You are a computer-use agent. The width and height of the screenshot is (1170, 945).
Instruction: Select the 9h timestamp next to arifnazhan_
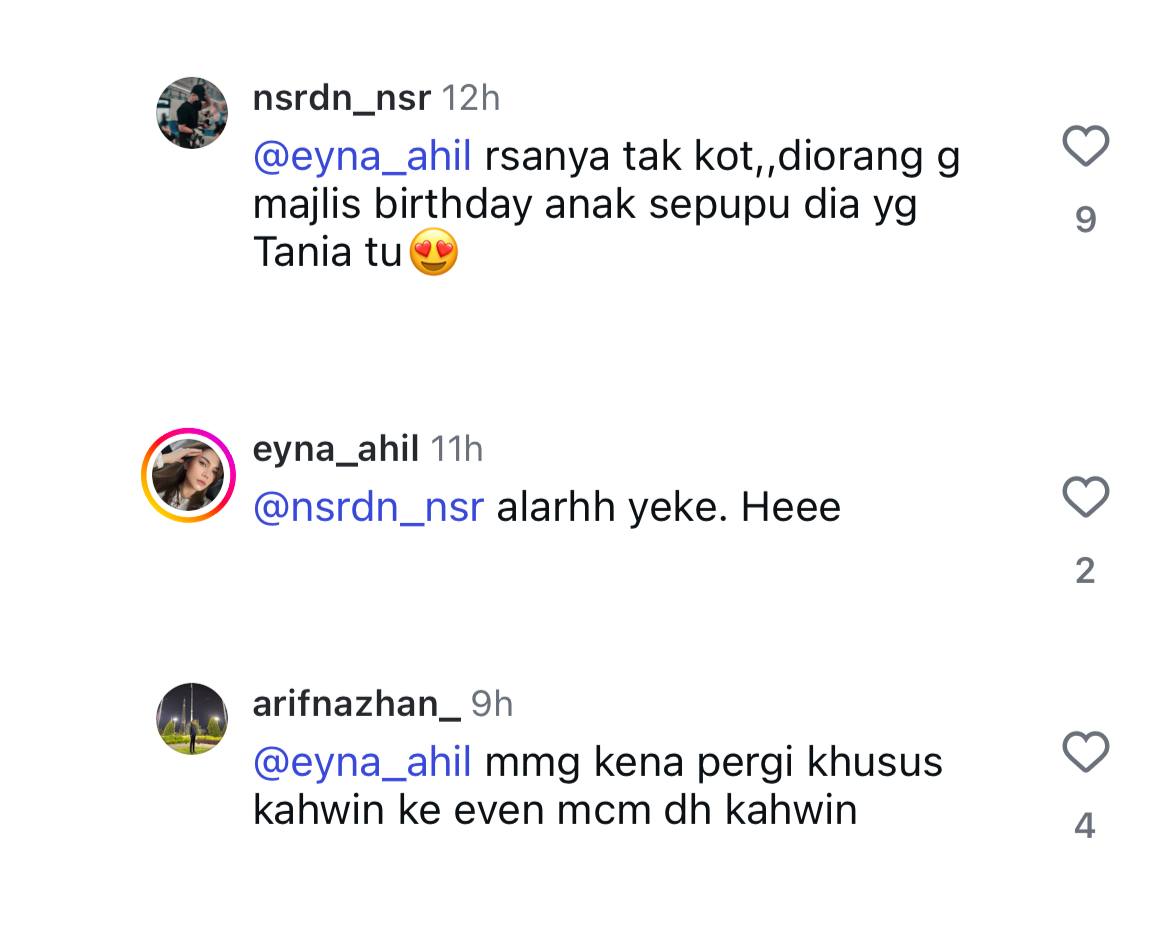point(492,705)
